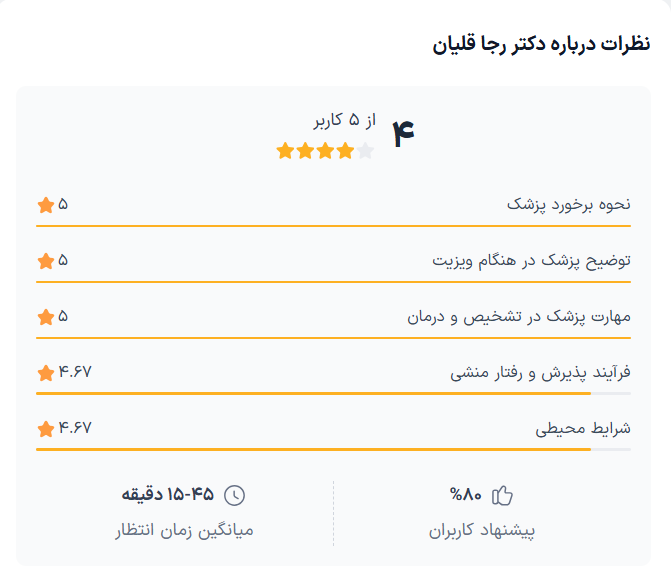The image size is (671, 583).
Task: Click the فرآیند پذیرش و رفتار منشی label
Action: pos(540,373)
